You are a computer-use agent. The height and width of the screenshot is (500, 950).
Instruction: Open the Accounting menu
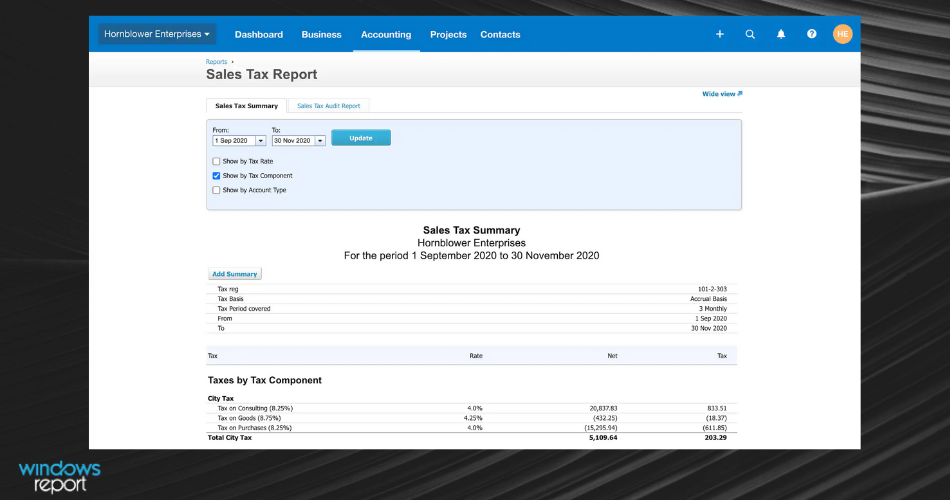pyautogui.click(x=386, y=35)
